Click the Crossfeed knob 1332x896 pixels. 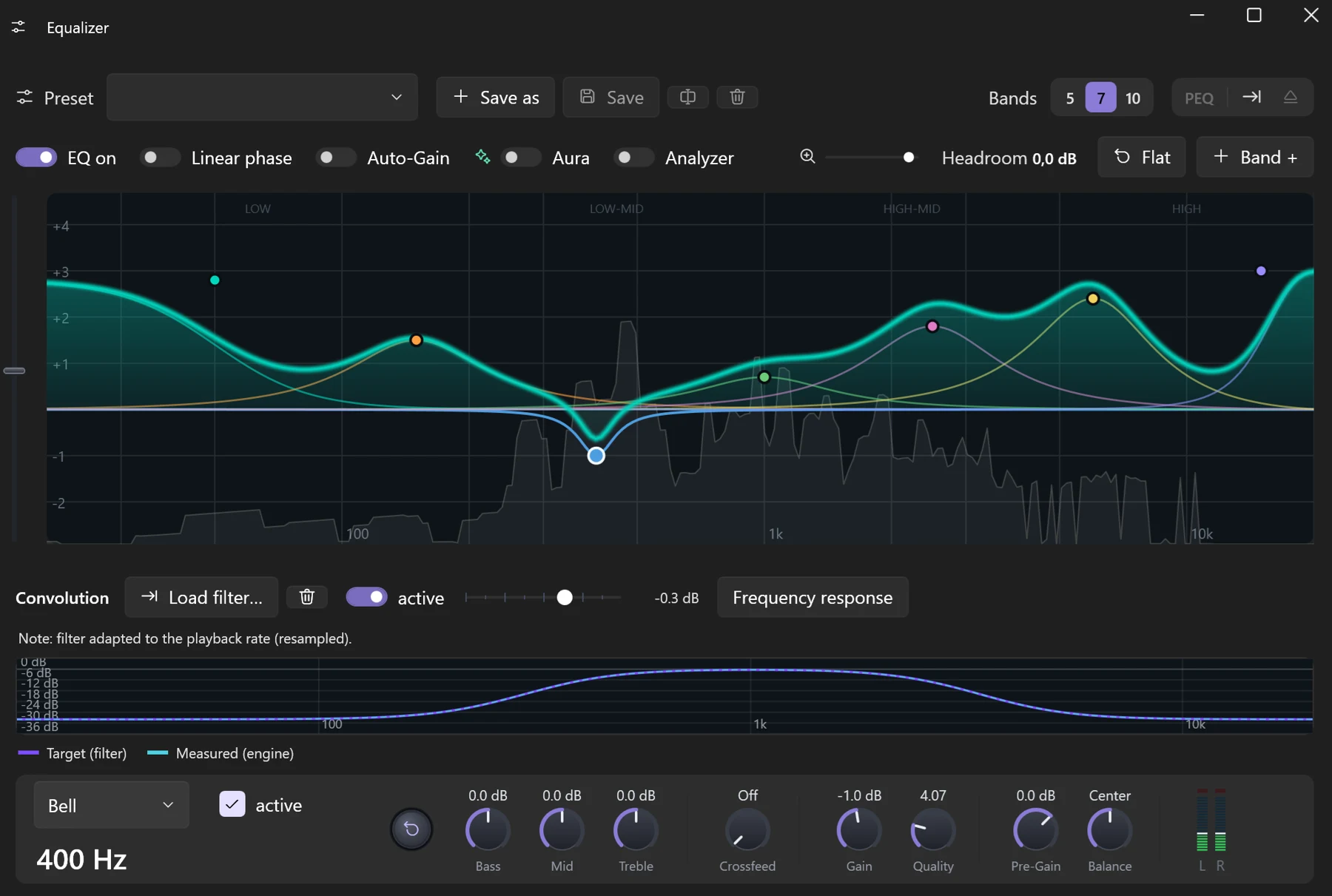[x=747, y=829]
